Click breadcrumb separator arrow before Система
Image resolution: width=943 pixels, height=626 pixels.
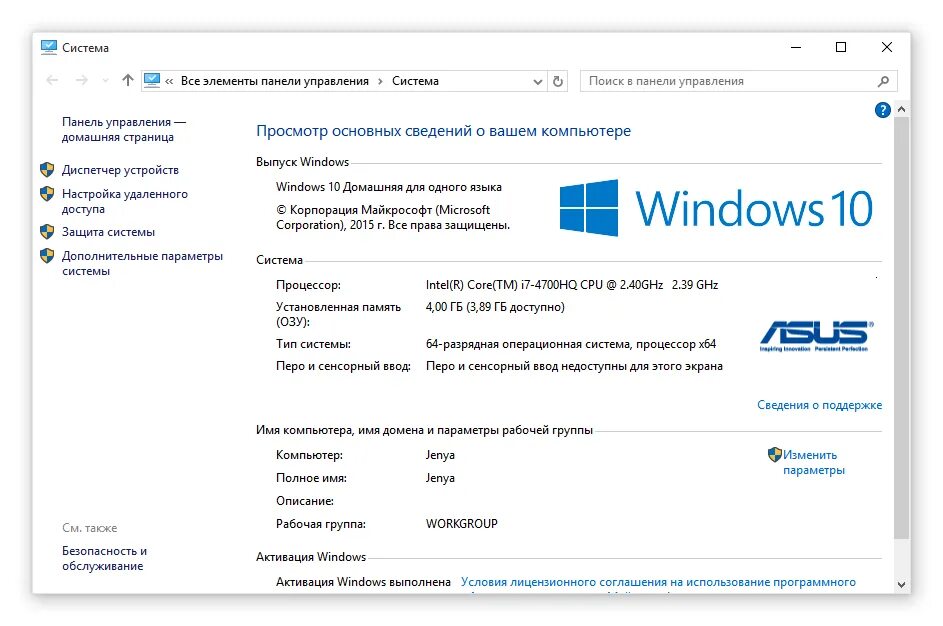[380, 81]
